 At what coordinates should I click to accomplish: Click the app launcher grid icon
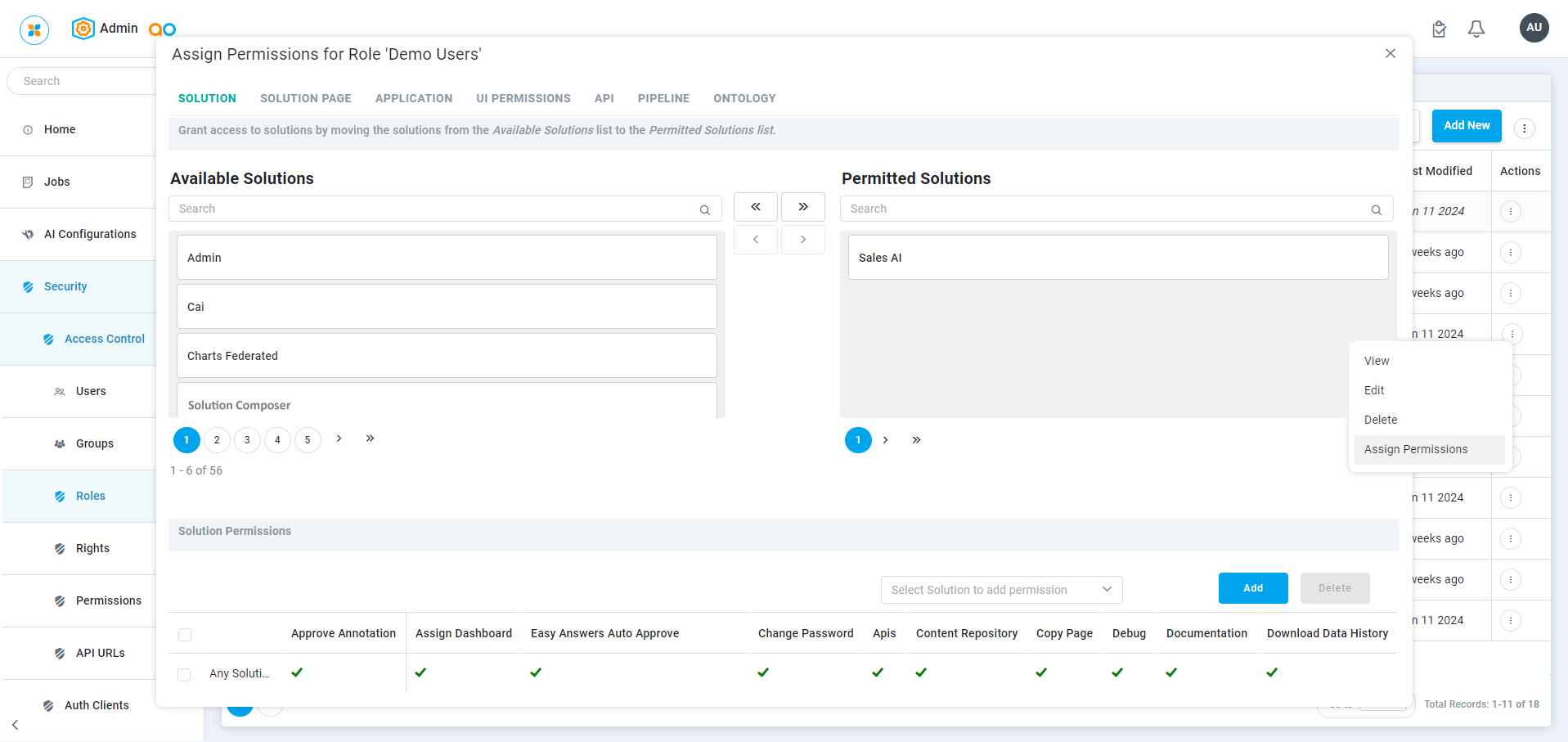click(34, 30)
